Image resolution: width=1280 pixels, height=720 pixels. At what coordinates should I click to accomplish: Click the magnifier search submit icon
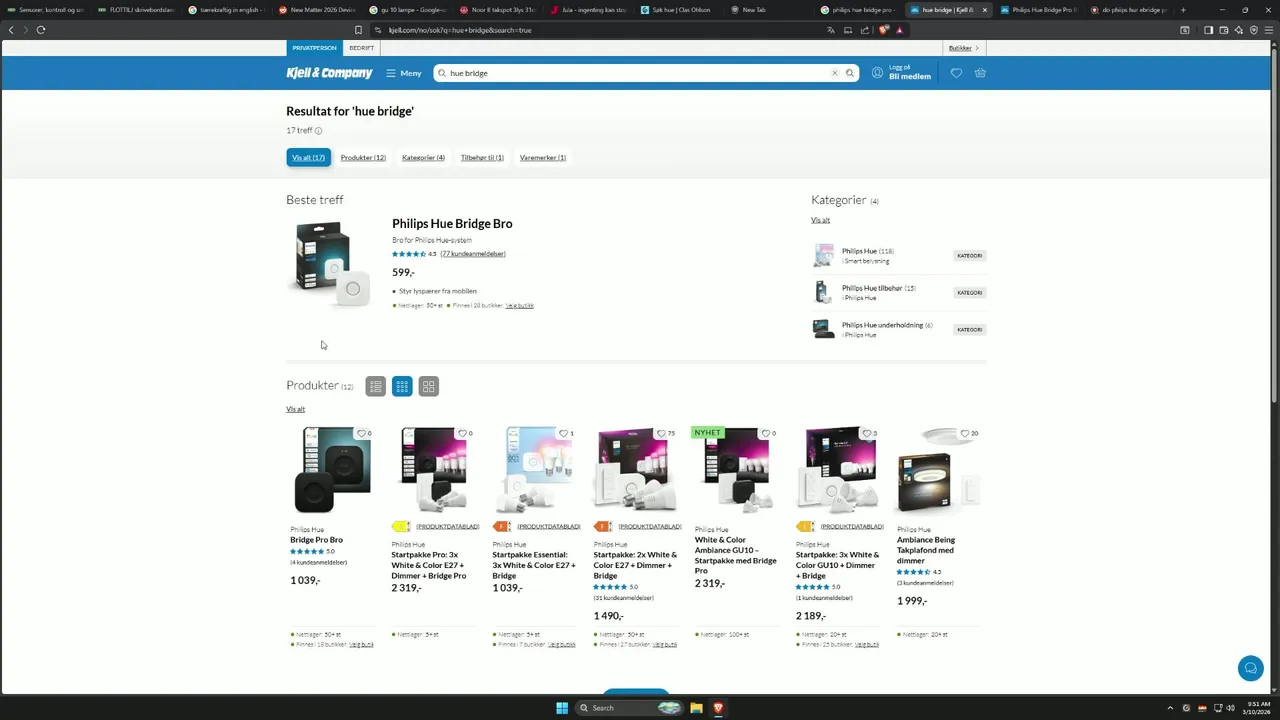coord(850,73)
